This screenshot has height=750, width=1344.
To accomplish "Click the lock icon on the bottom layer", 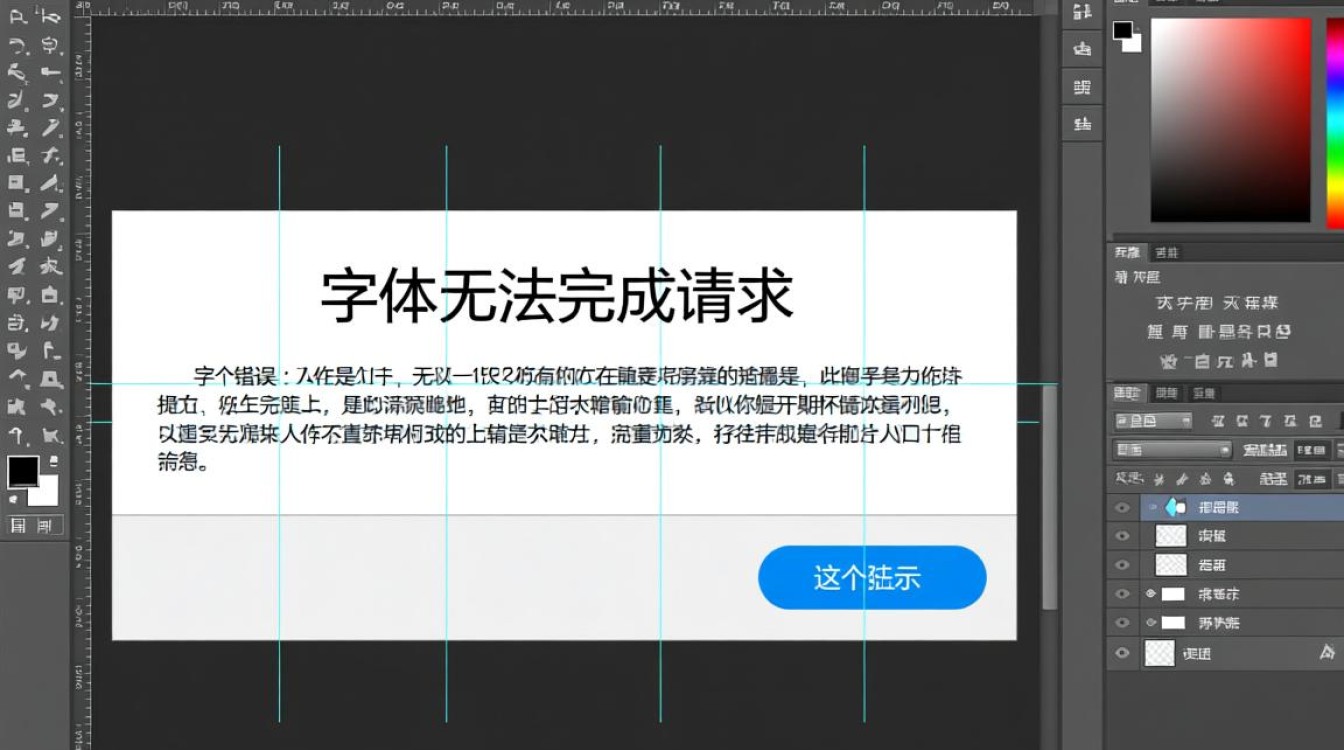I will tap(1327, 653).
